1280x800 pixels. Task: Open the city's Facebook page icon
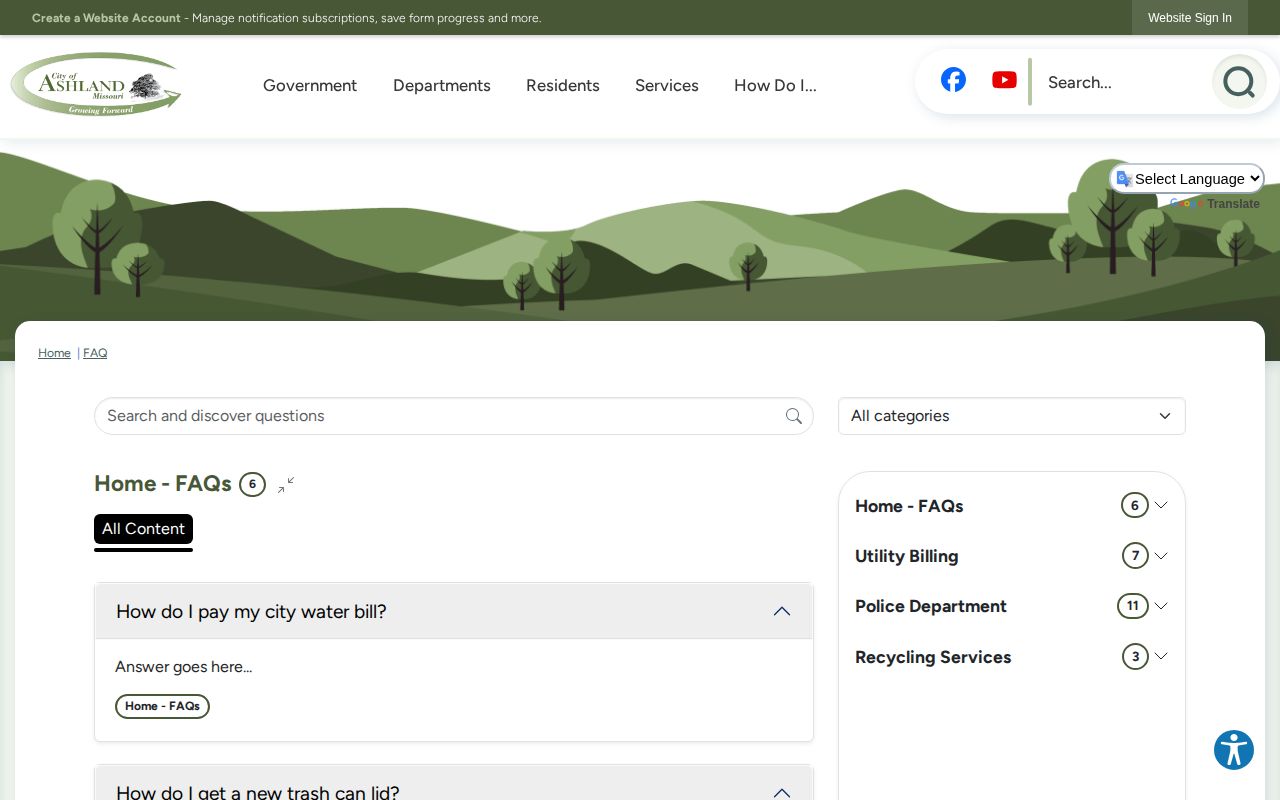tap(953, 80)
